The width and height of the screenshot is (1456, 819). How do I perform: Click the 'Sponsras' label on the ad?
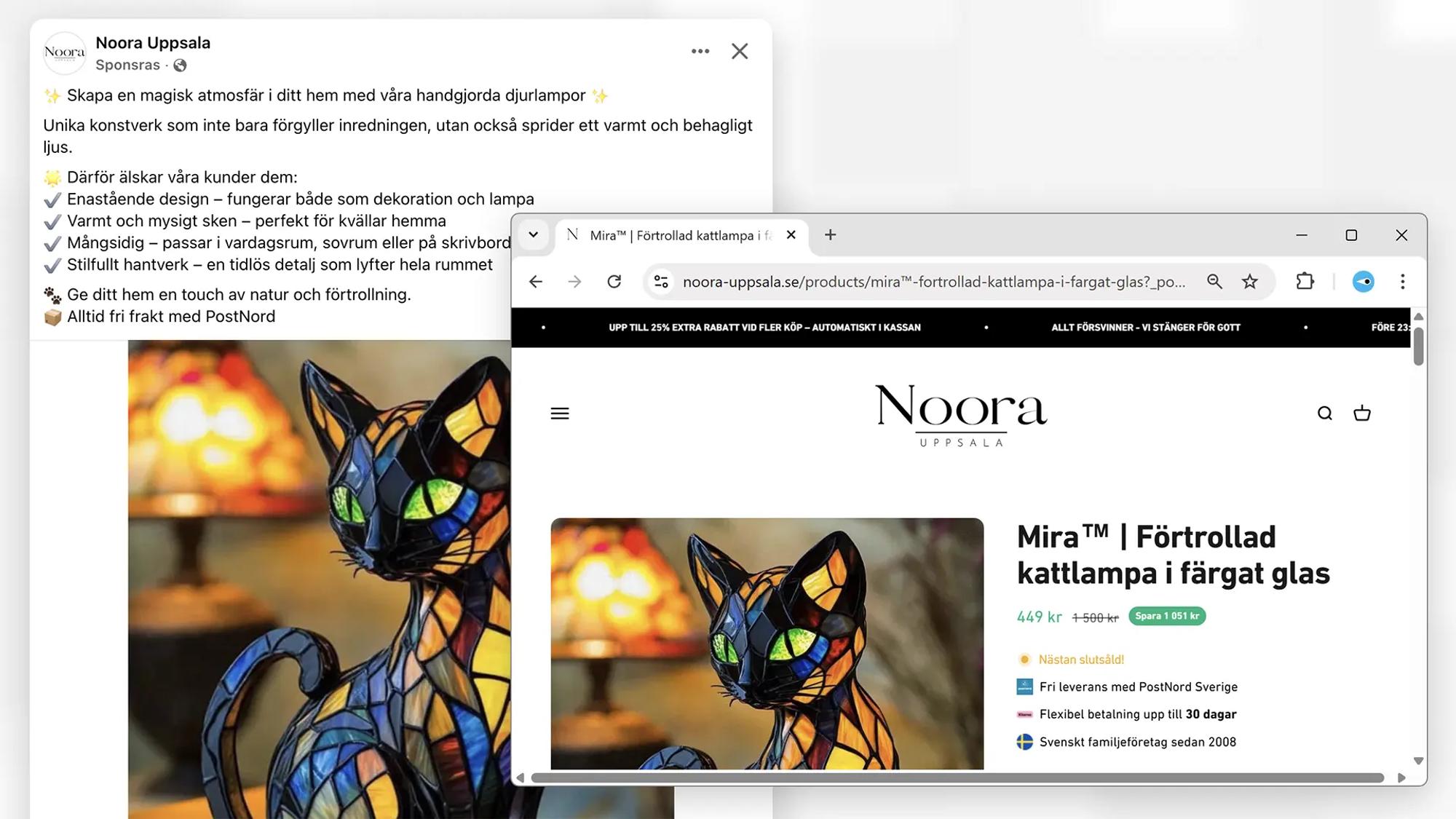tap(127, 65)
